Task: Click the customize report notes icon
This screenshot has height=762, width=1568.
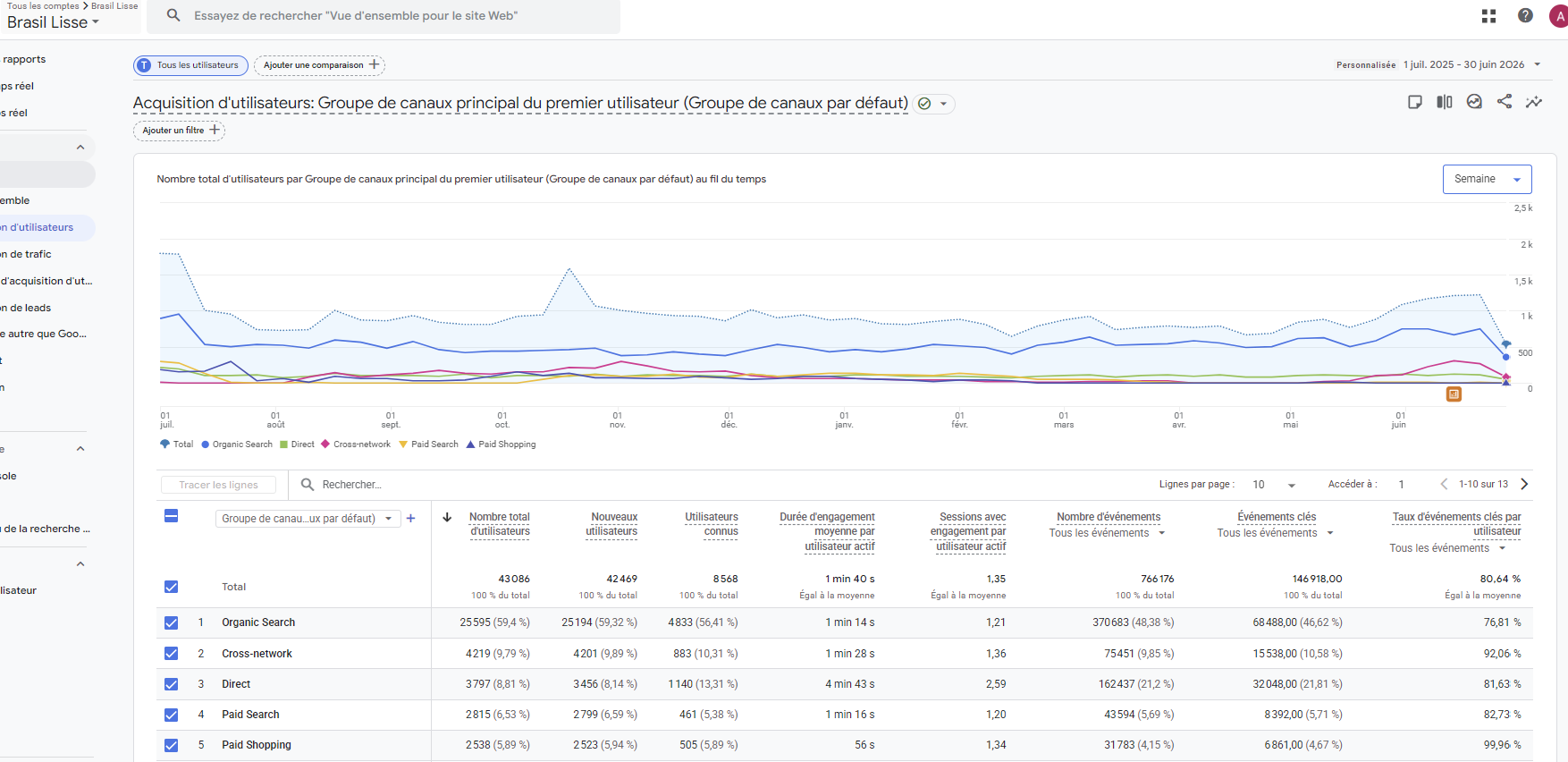Action: 1415,102
